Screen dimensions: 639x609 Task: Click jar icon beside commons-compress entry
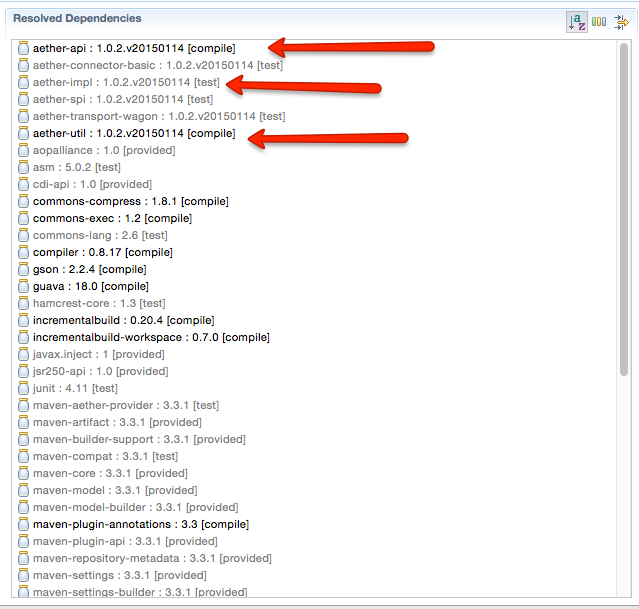(24, 201)
